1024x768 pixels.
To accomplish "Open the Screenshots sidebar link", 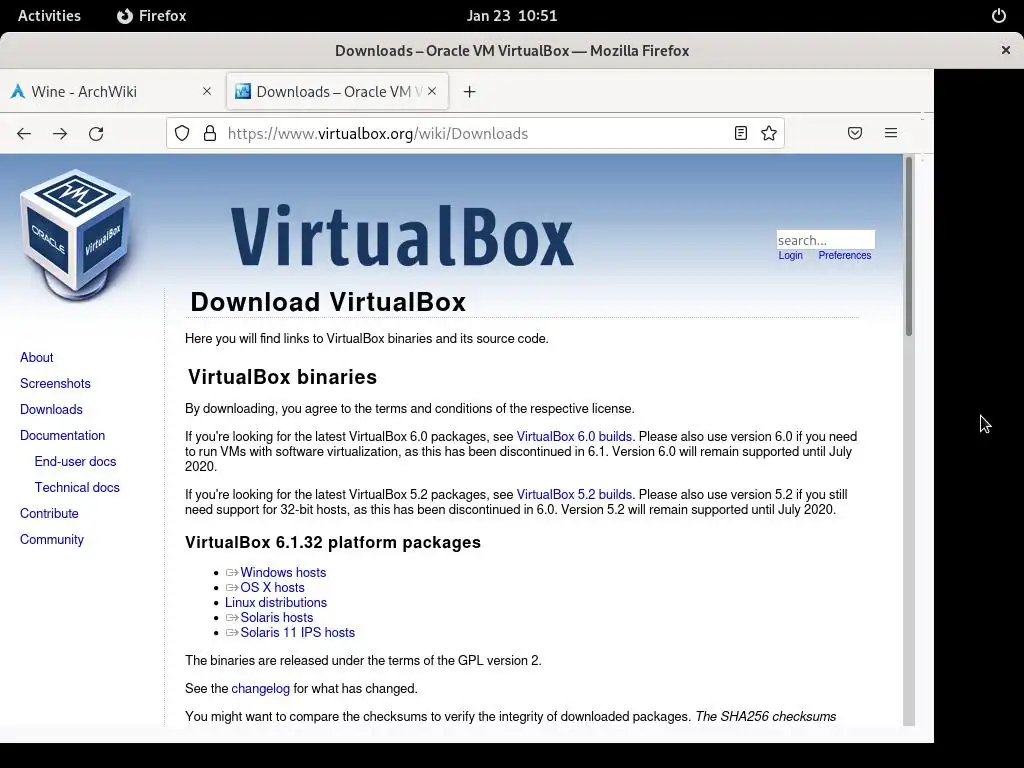I will click(x=56, y=383).
